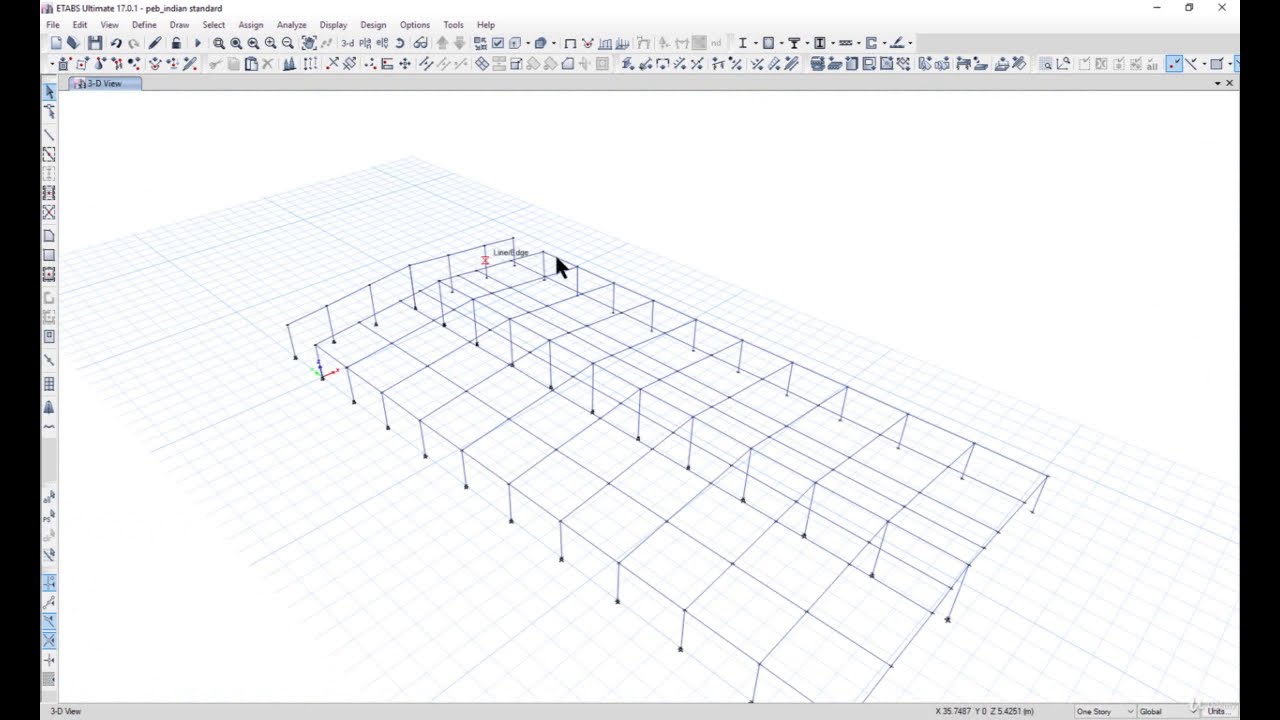Click the Draw Grids tool in sidebar
The width and height of the screenshot is (1280, 720).
click(49, 384)
